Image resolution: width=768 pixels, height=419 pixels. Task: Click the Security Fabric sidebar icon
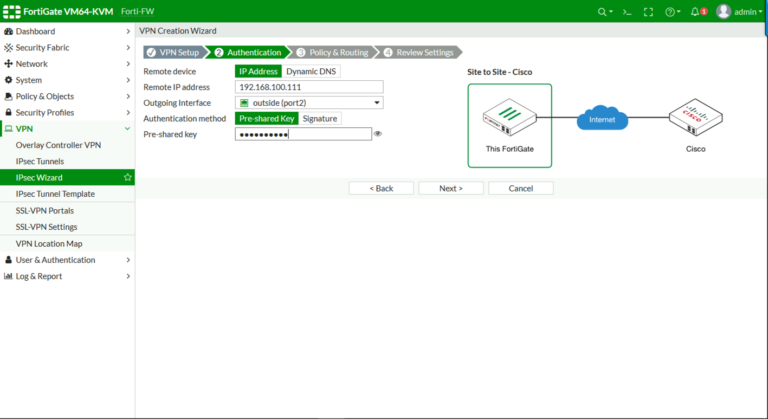point(8,48)
